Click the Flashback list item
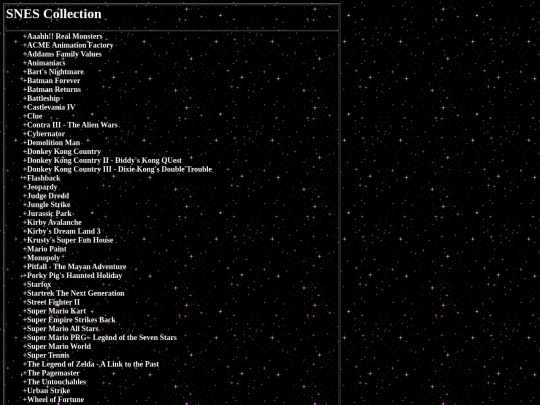The image size is (540, 405). 44,178
